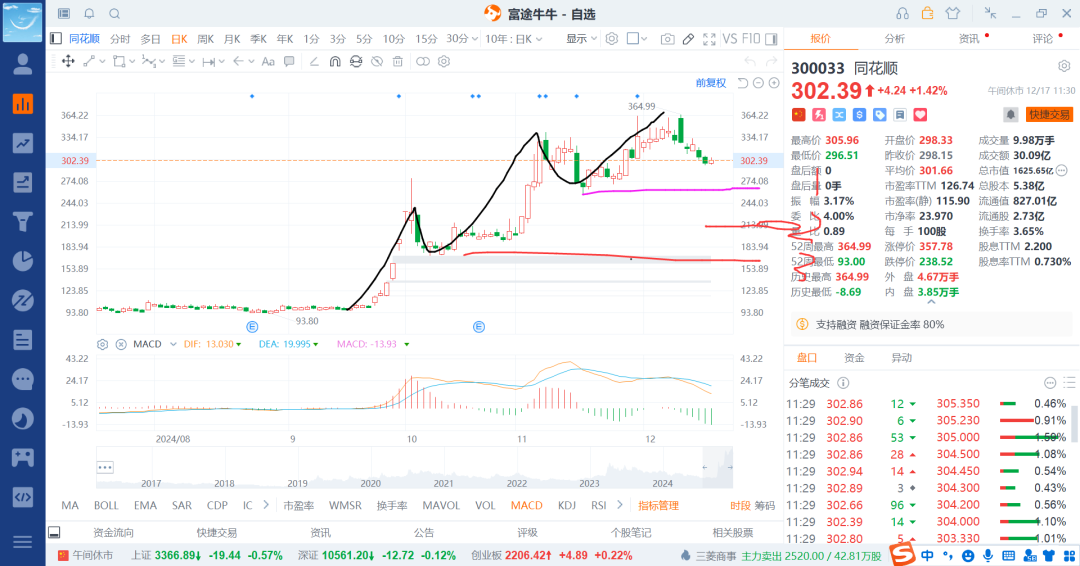The image size is (1080, 566).
Task: Select the KDJ indicator
Action: tap(567, 505)
